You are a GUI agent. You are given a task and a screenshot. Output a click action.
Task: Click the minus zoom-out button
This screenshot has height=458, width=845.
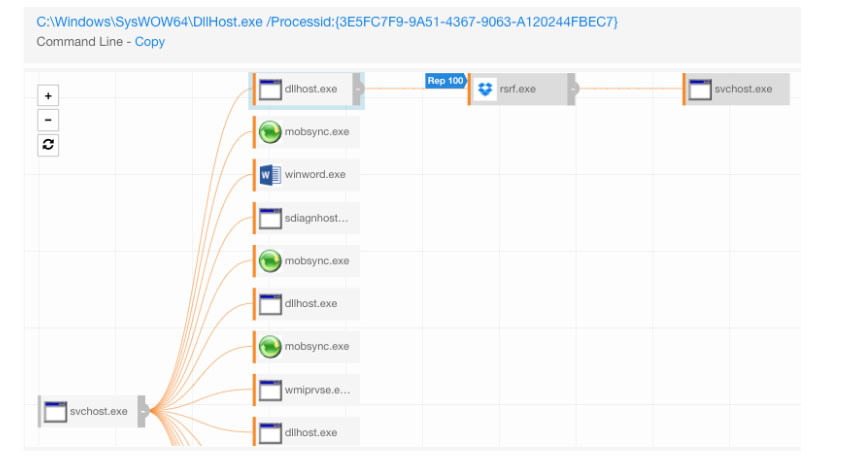[x=48, y=120]
